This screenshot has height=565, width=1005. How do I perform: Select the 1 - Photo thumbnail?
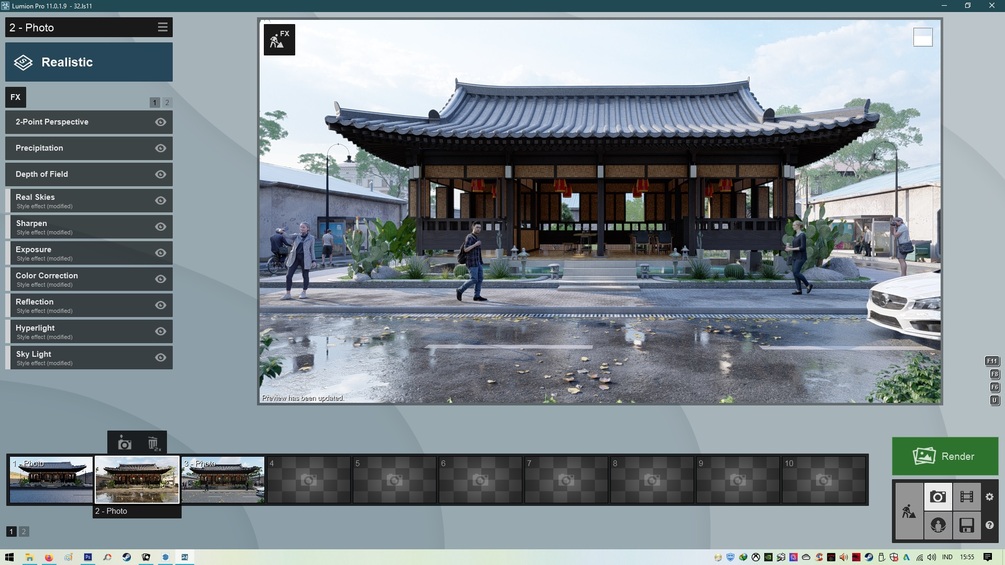pos(51,479)
